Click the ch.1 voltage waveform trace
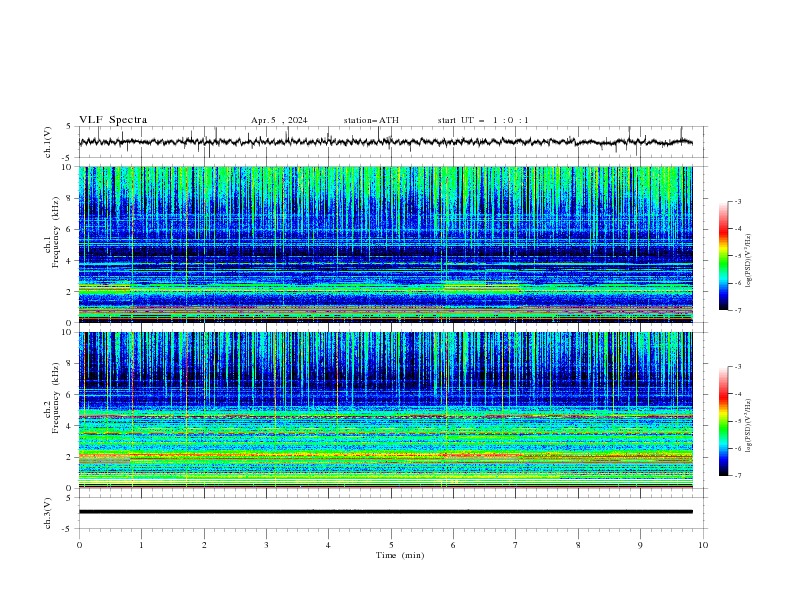This screenshot has height=612, width=792. click(385, 142)
